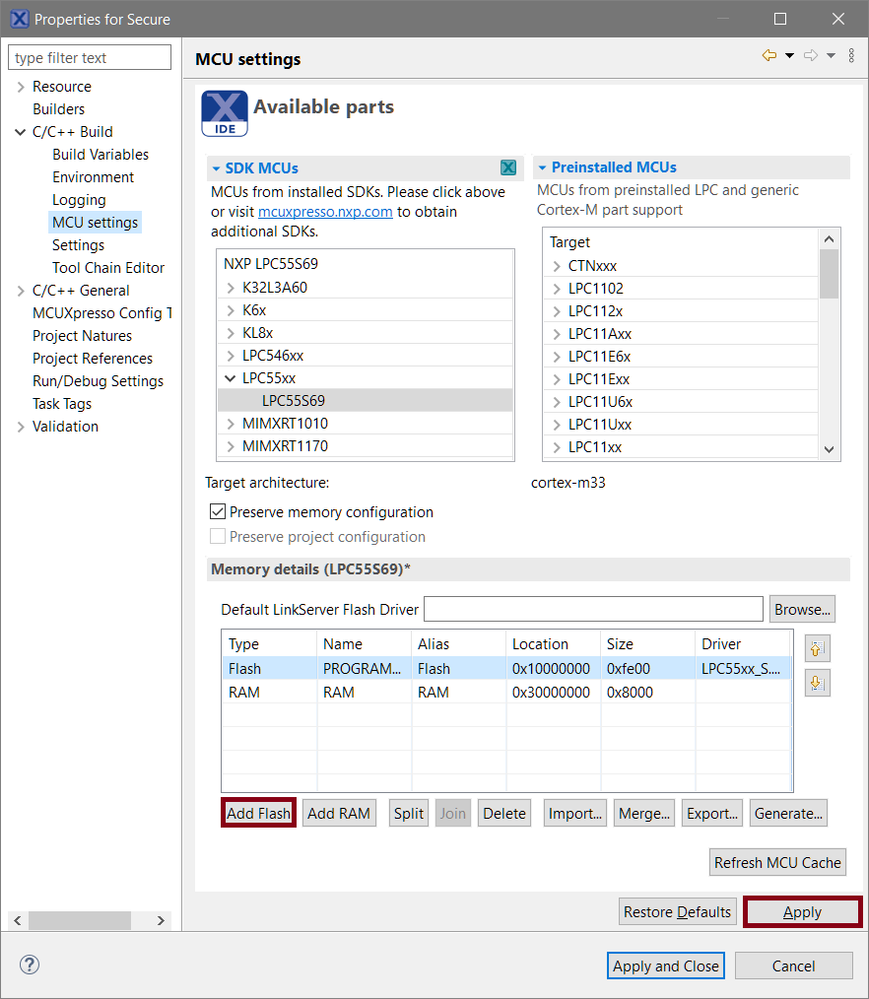Select LPC546xx in SDK list
869x999 pixels.
coord(273,356)
